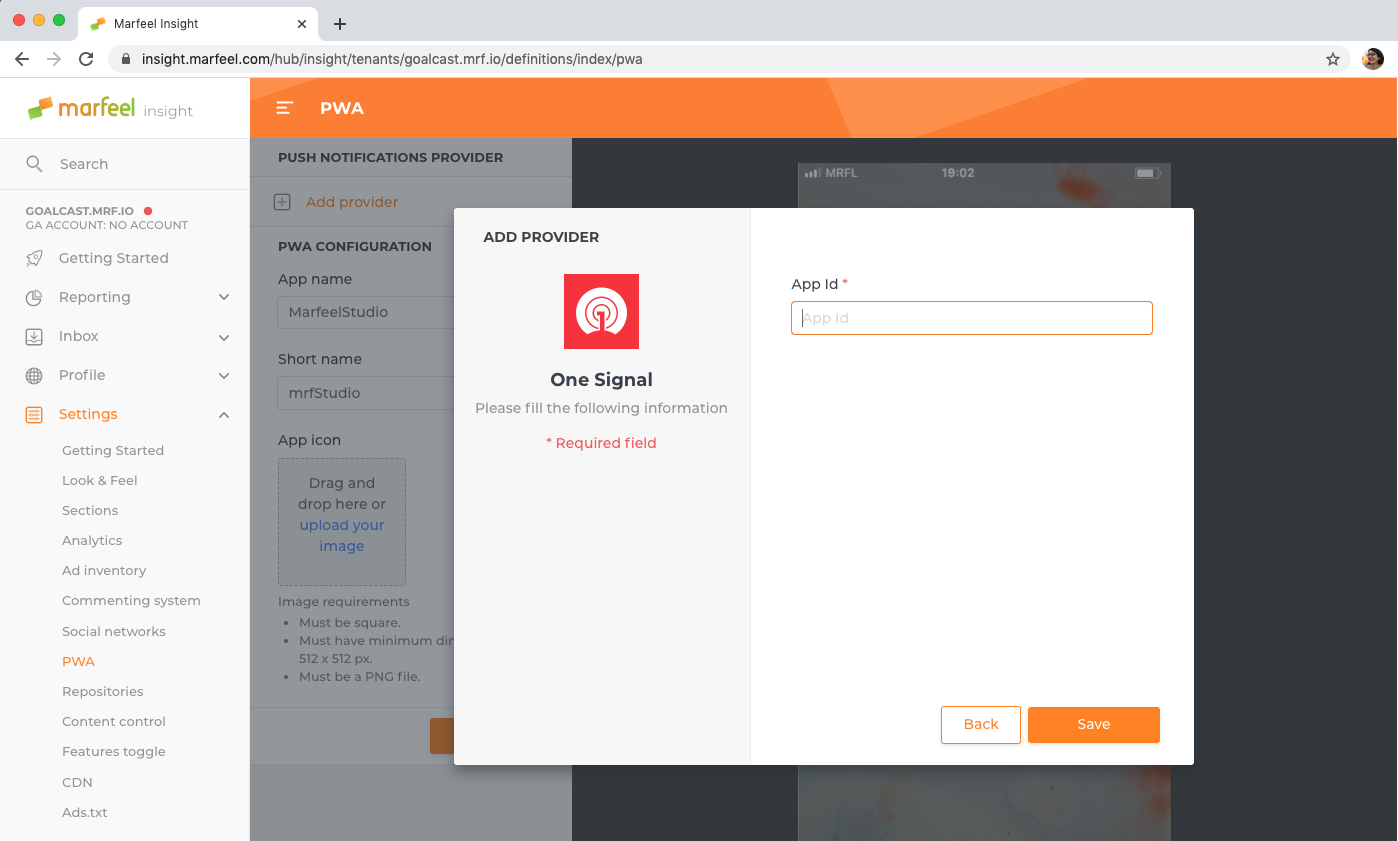Click the plus icon next to Add provider
The width and height of the screenshot is (1398, 841).
point(282,202)
